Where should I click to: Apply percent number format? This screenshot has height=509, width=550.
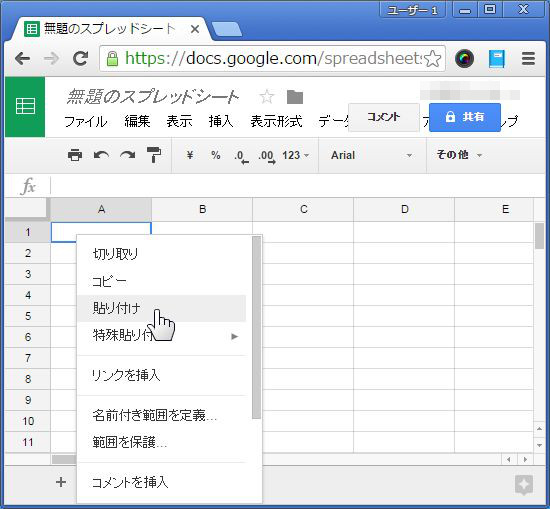[216, 155]
